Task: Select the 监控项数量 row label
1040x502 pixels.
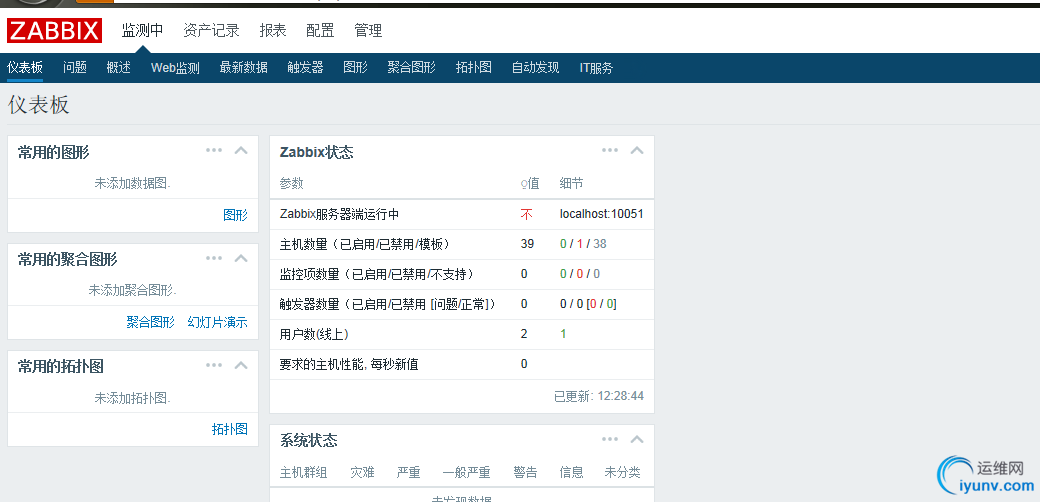Action: click(377, 274)
